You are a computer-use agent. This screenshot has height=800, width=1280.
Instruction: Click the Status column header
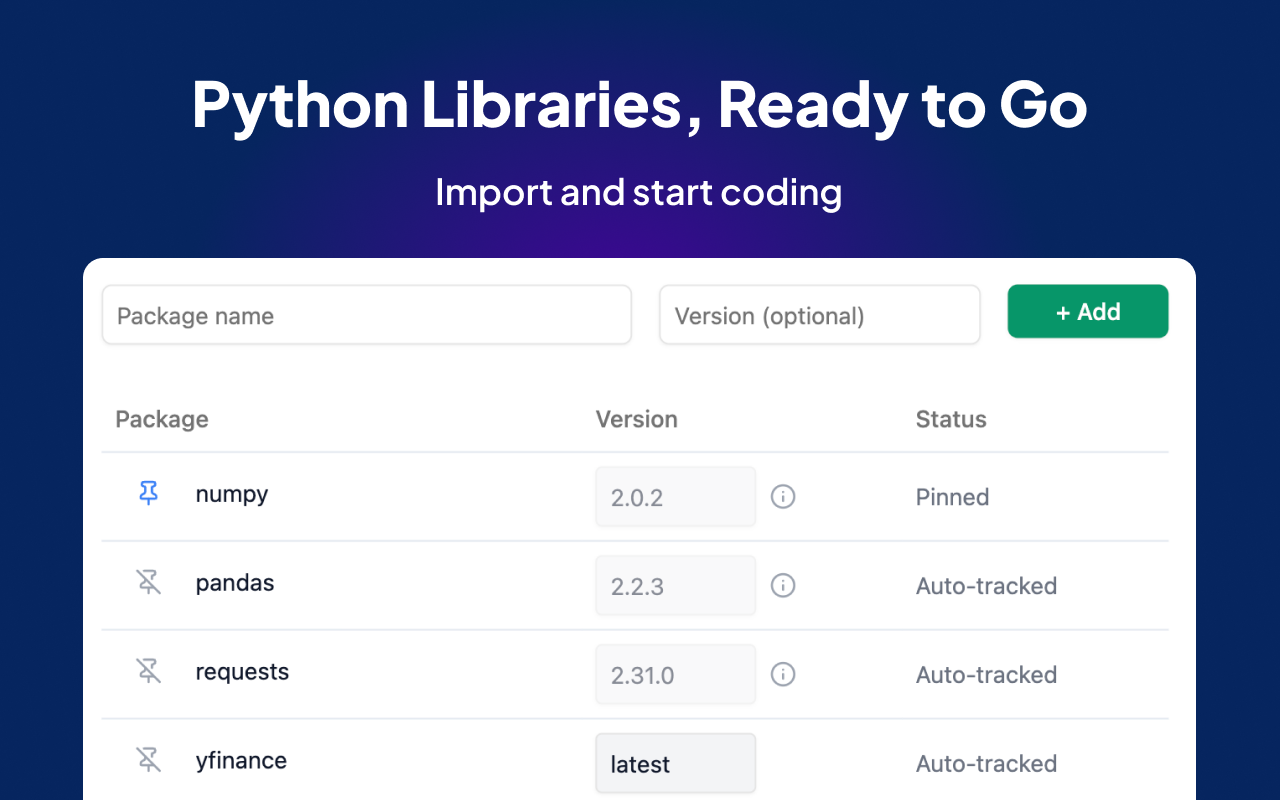(x=951, y=419)
